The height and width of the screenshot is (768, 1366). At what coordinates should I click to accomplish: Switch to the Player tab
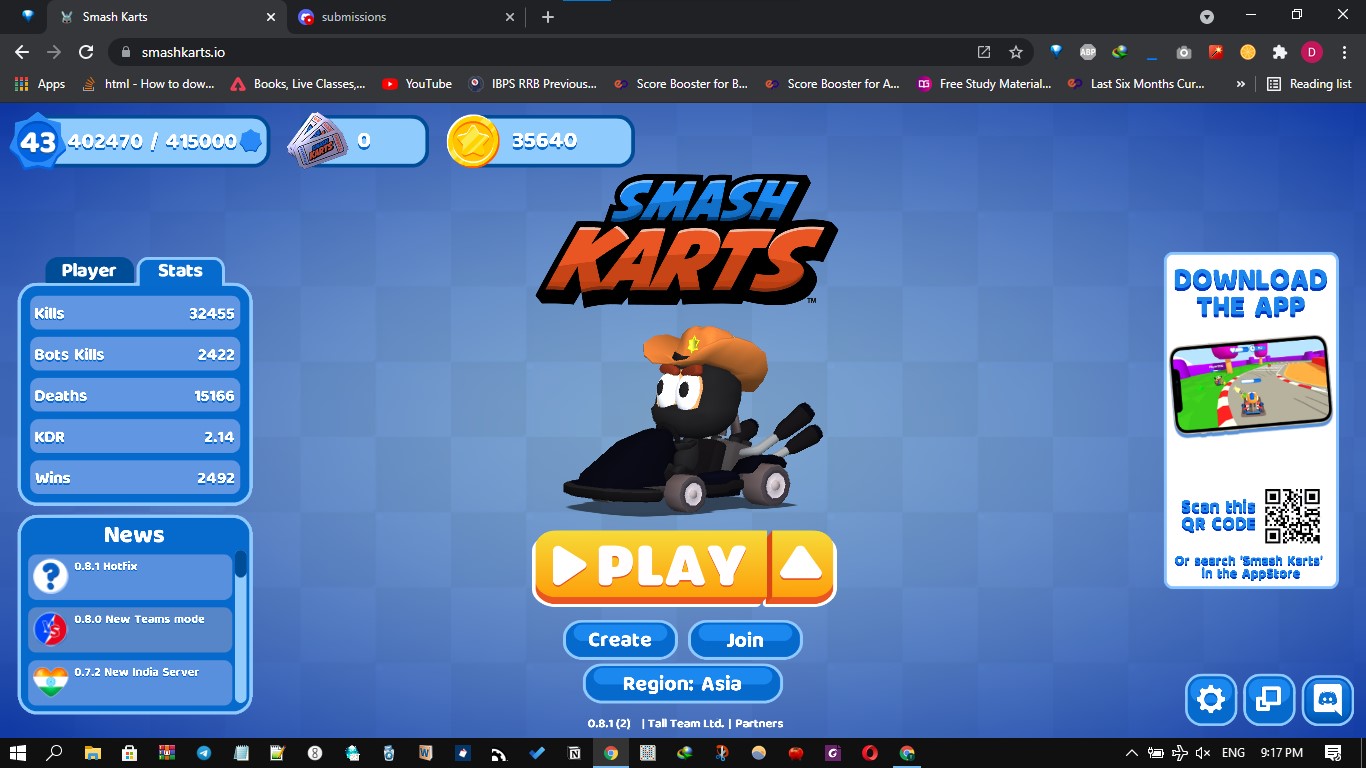tap(89, 271)
